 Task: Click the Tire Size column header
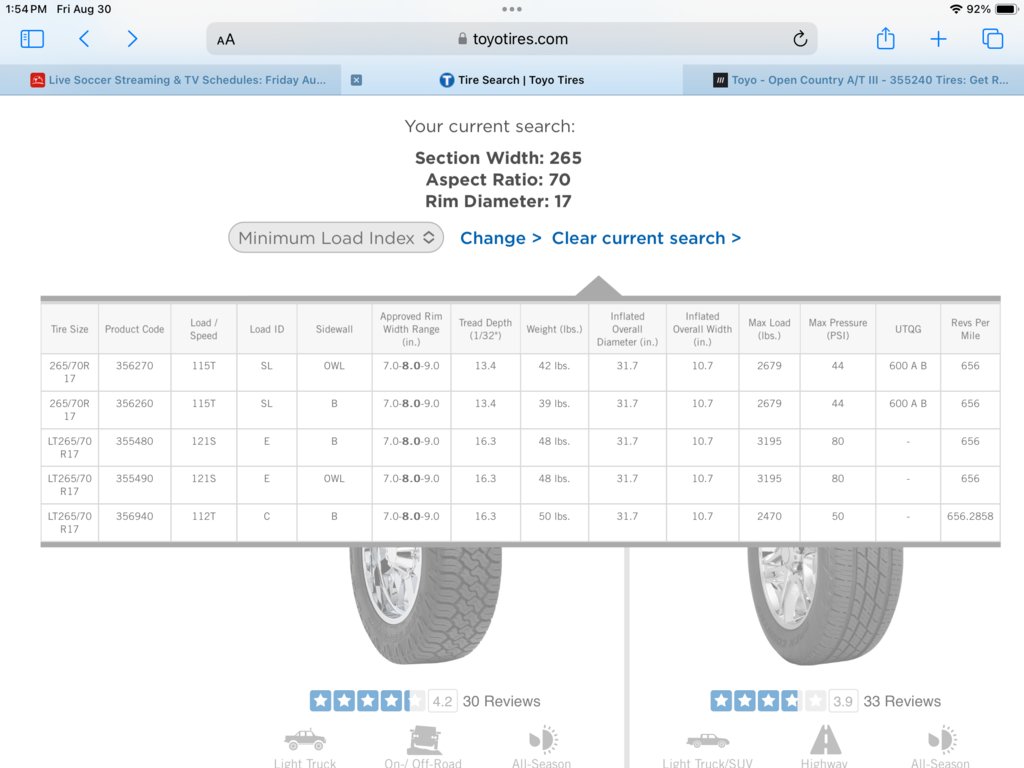click(69, 329)
